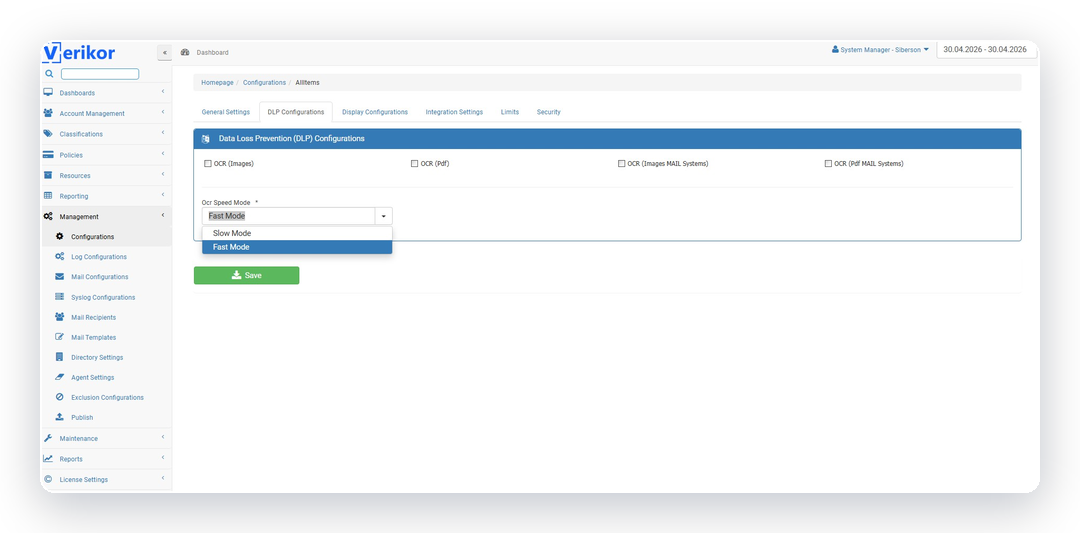Go to Homepage breadcrumb link
Image resolution: width=1080 pixels, height=533 pixels.
217,83
